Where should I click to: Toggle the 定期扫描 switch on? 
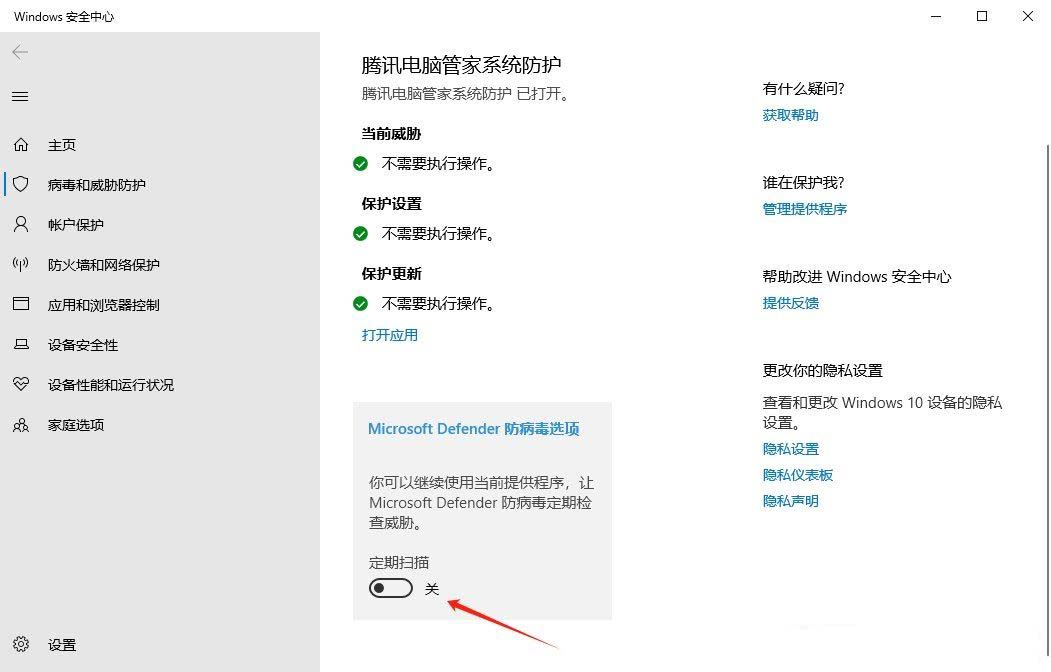tap(391, 588)
